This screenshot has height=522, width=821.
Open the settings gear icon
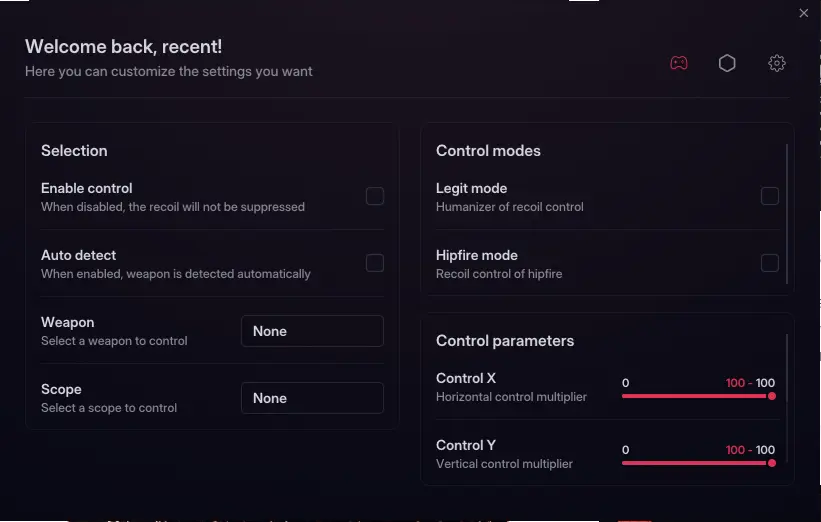point(777,63)
